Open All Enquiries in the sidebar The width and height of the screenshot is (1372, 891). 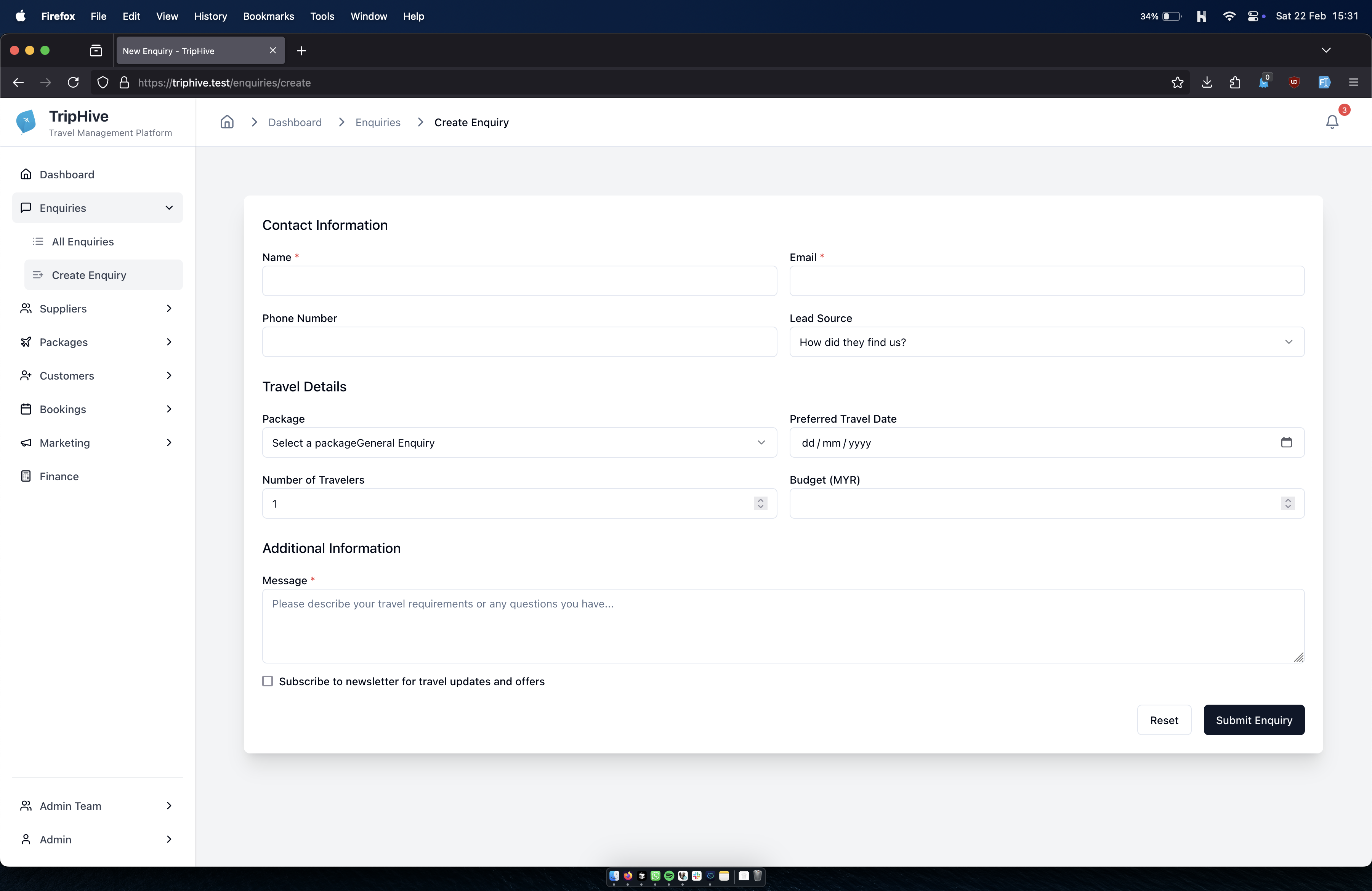[103, 241]
